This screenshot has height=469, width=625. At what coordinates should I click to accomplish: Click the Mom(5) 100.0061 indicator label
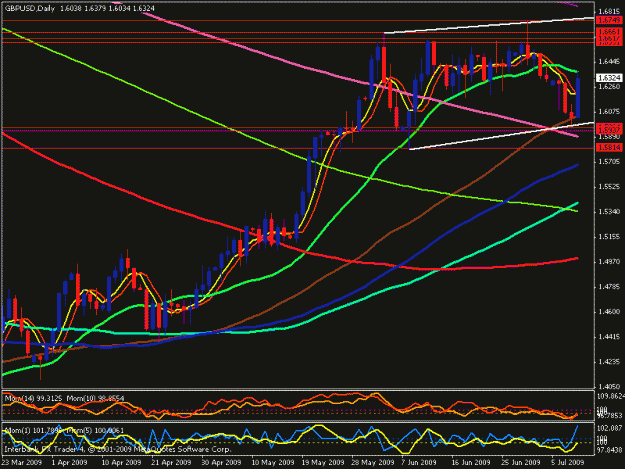click(95, 431)
